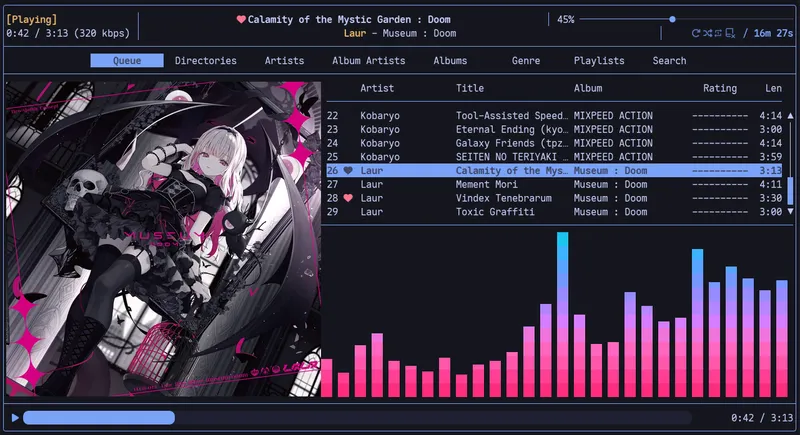Click the scroll-up arrow of the queue
The width and height of the screenshot is (800, 435).
(790, 116)
